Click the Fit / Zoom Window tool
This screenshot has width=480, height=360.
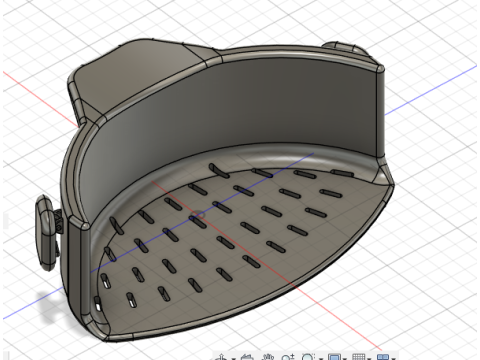click(308, 357)
